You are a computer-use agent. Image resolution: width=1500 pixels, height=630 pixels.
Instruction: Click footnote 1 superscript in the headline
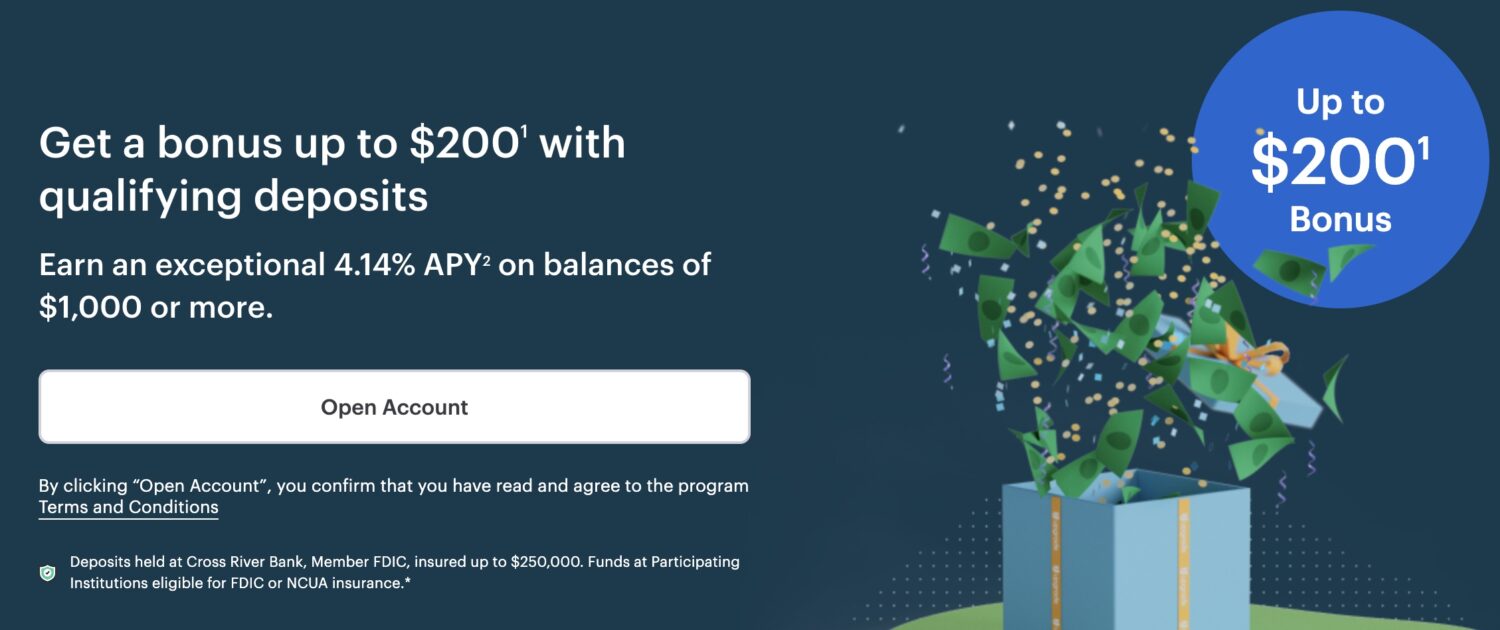524,131
